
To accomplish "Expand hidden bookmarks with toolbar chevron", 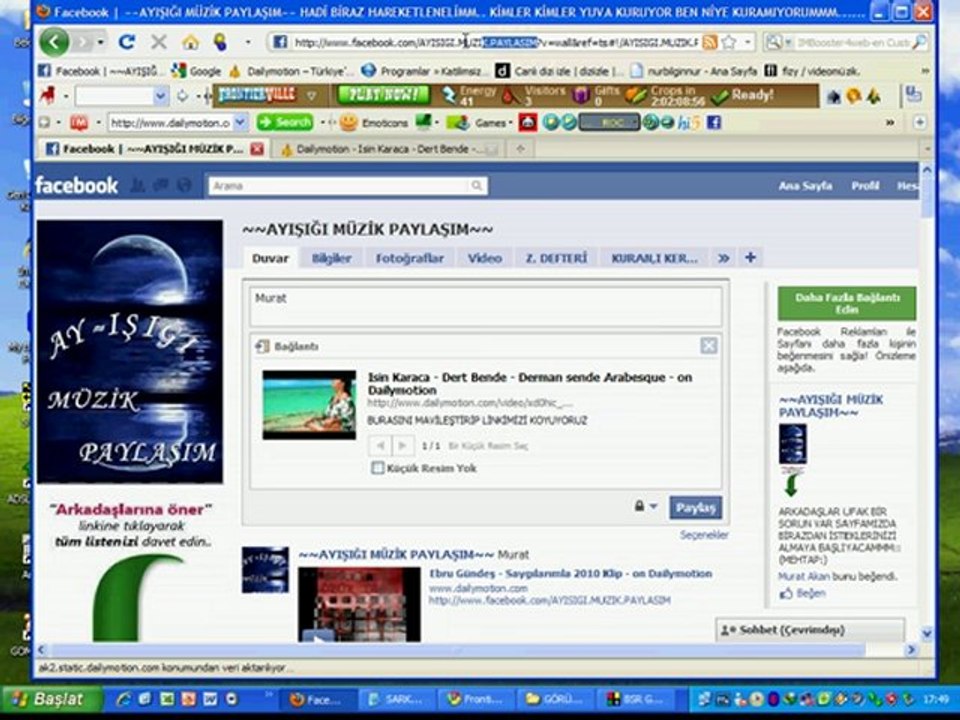I will pos(924,71).
